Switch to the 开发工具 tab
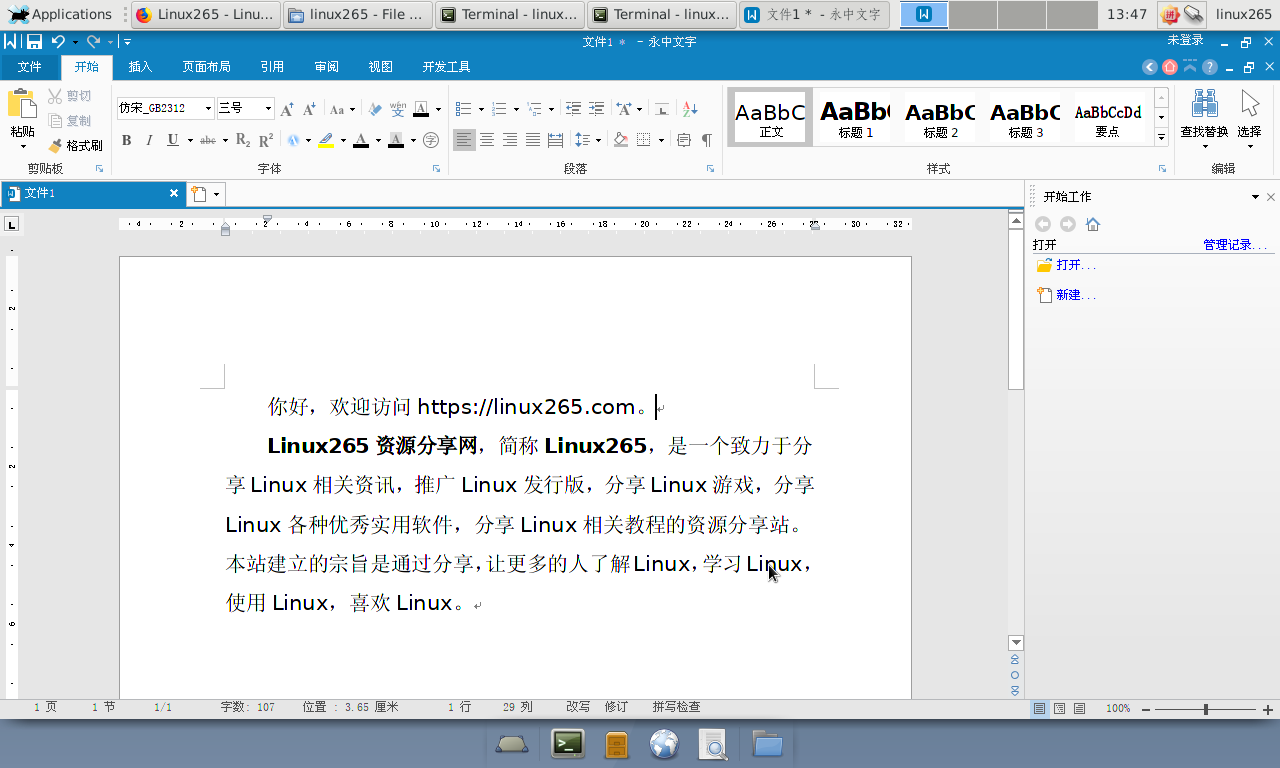This screenshot has height=768, width=1280. coord(446,67)
